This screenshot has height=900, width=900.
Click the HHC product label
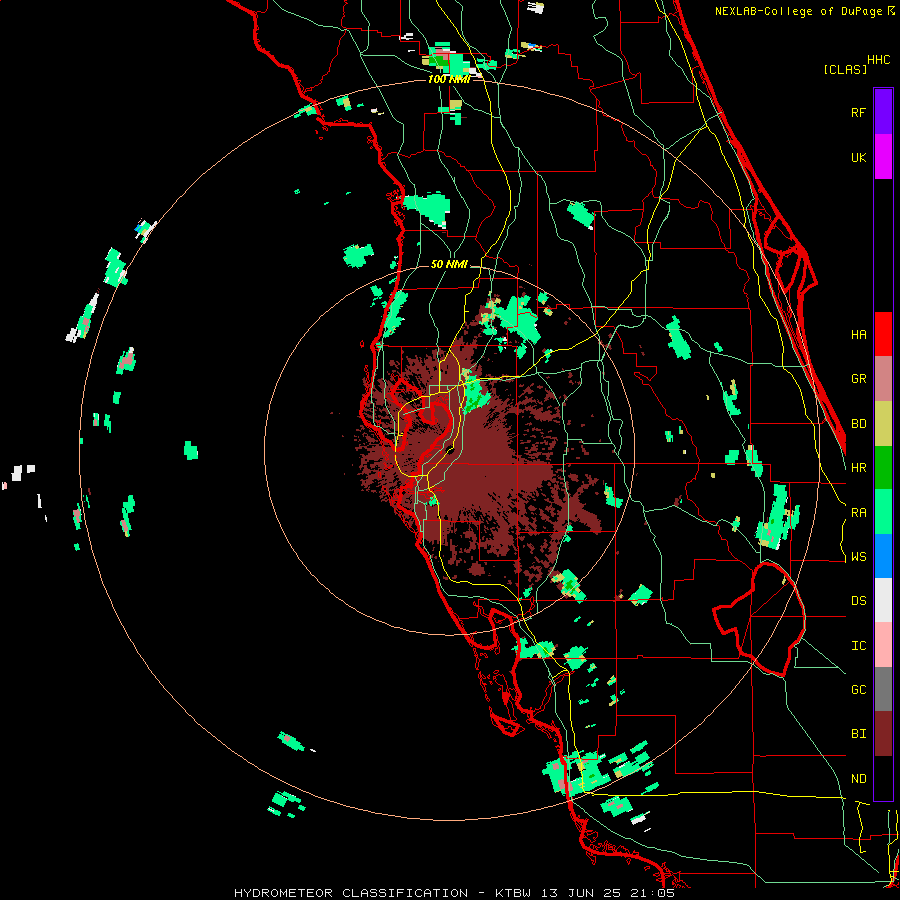[879, 60]
